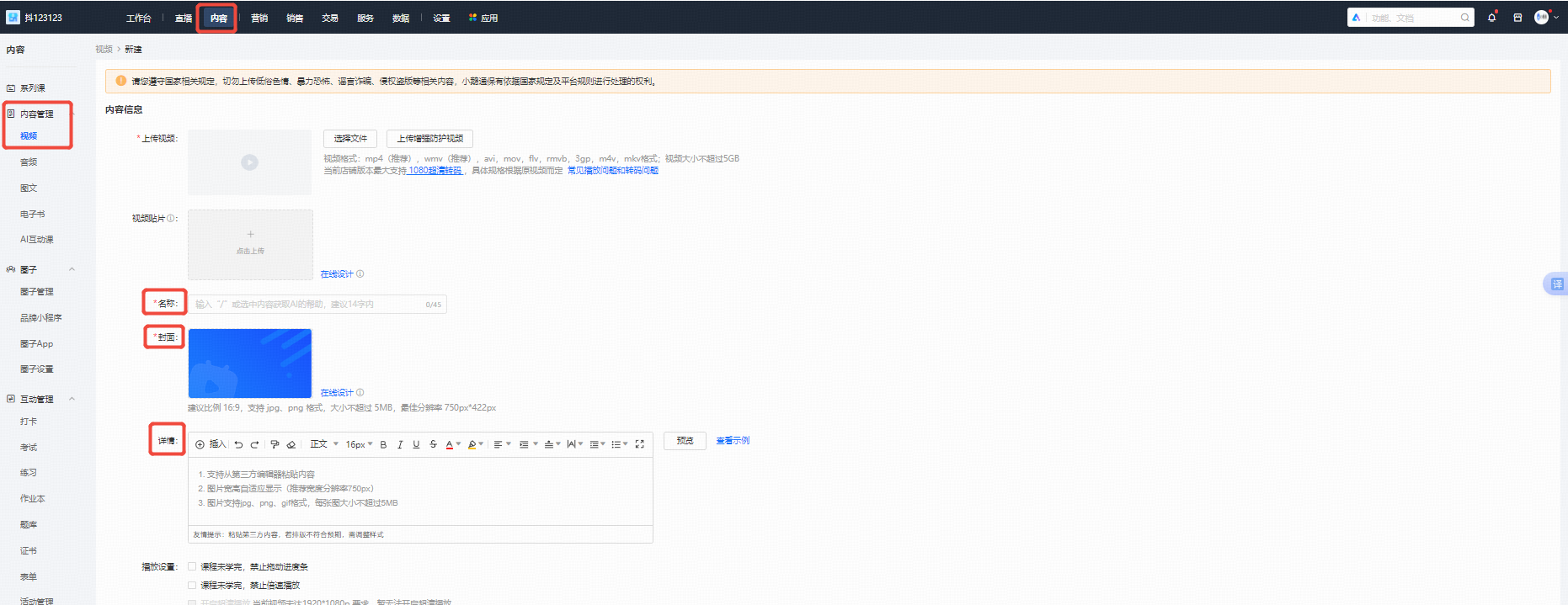Click the 上传增强防护视频 button
This screenshot has width=1568, height=605.
pos(430,139)
